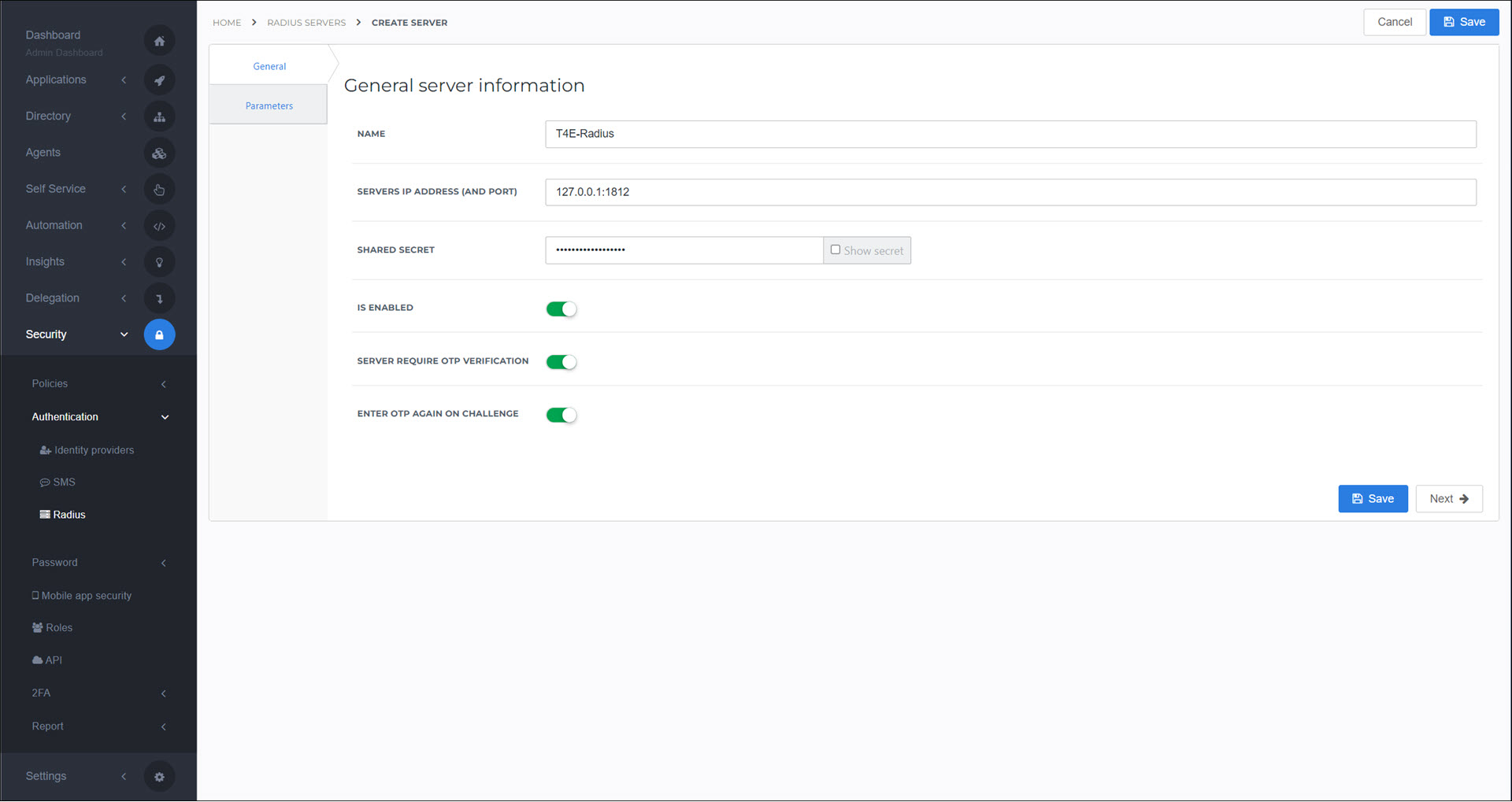Click the Radius server icon

[45, 515]
